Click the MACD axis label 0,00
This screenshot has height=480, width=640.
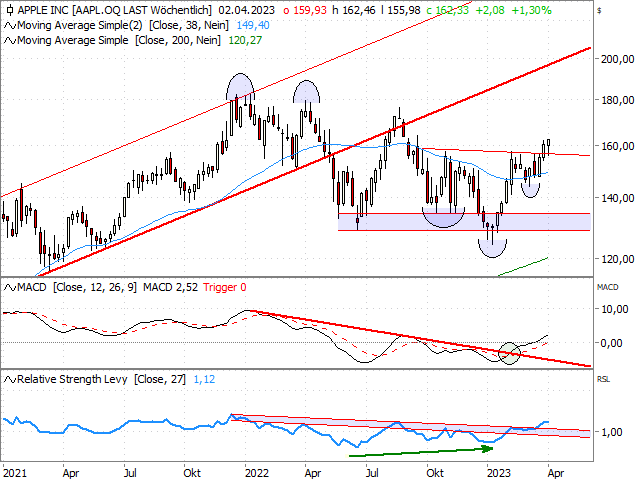(x=611, y=343)
